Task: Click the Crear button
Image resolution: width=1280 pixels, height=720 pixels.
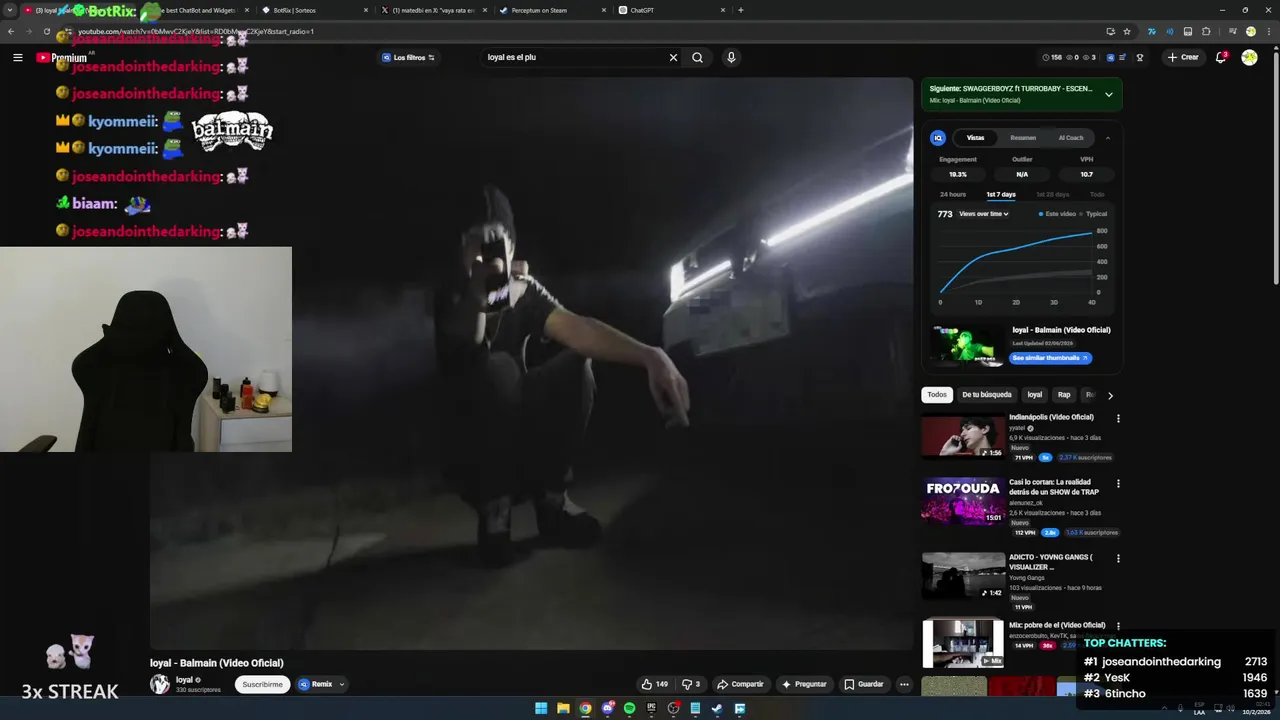Action: [1183, 58]
